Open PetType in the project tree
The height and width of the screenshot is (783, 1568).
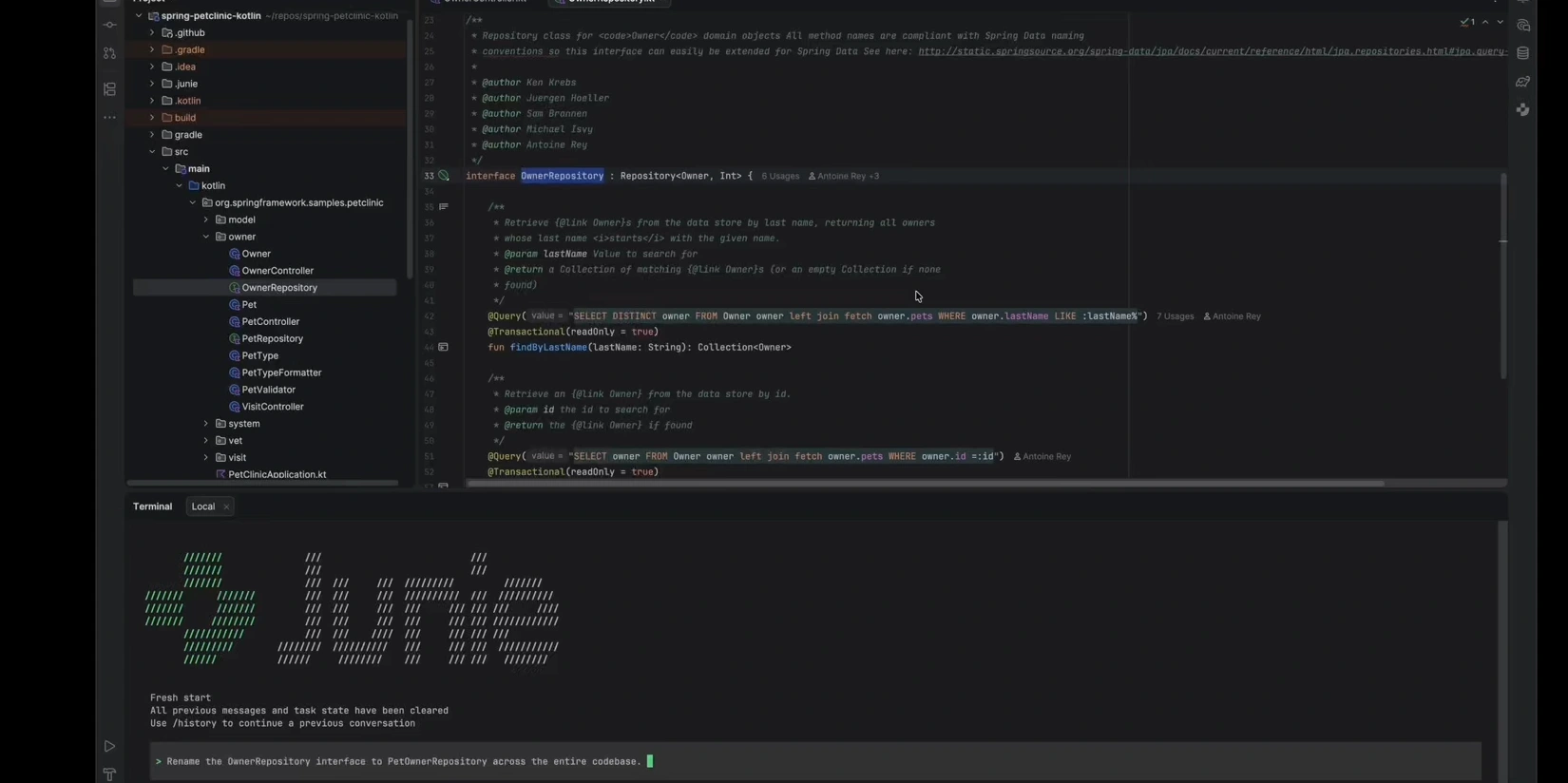(x=259, y=356)
